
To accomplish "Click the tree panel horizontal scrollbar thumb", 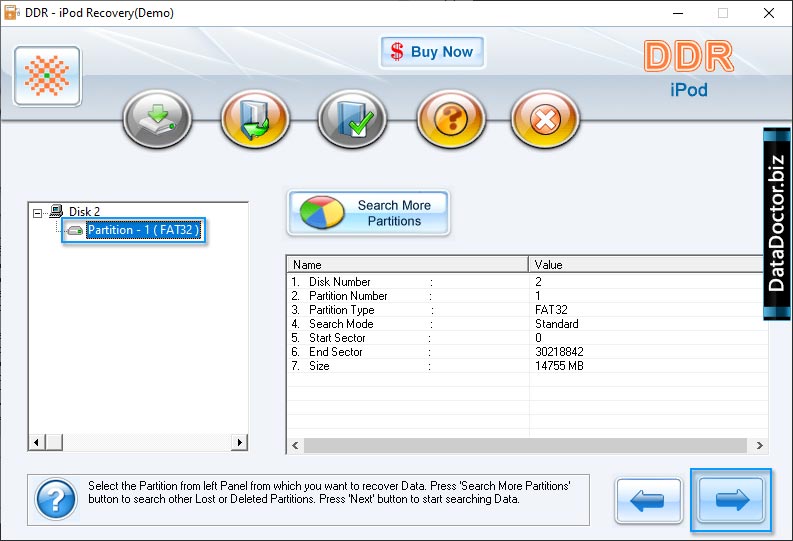I will pos(54,442).
